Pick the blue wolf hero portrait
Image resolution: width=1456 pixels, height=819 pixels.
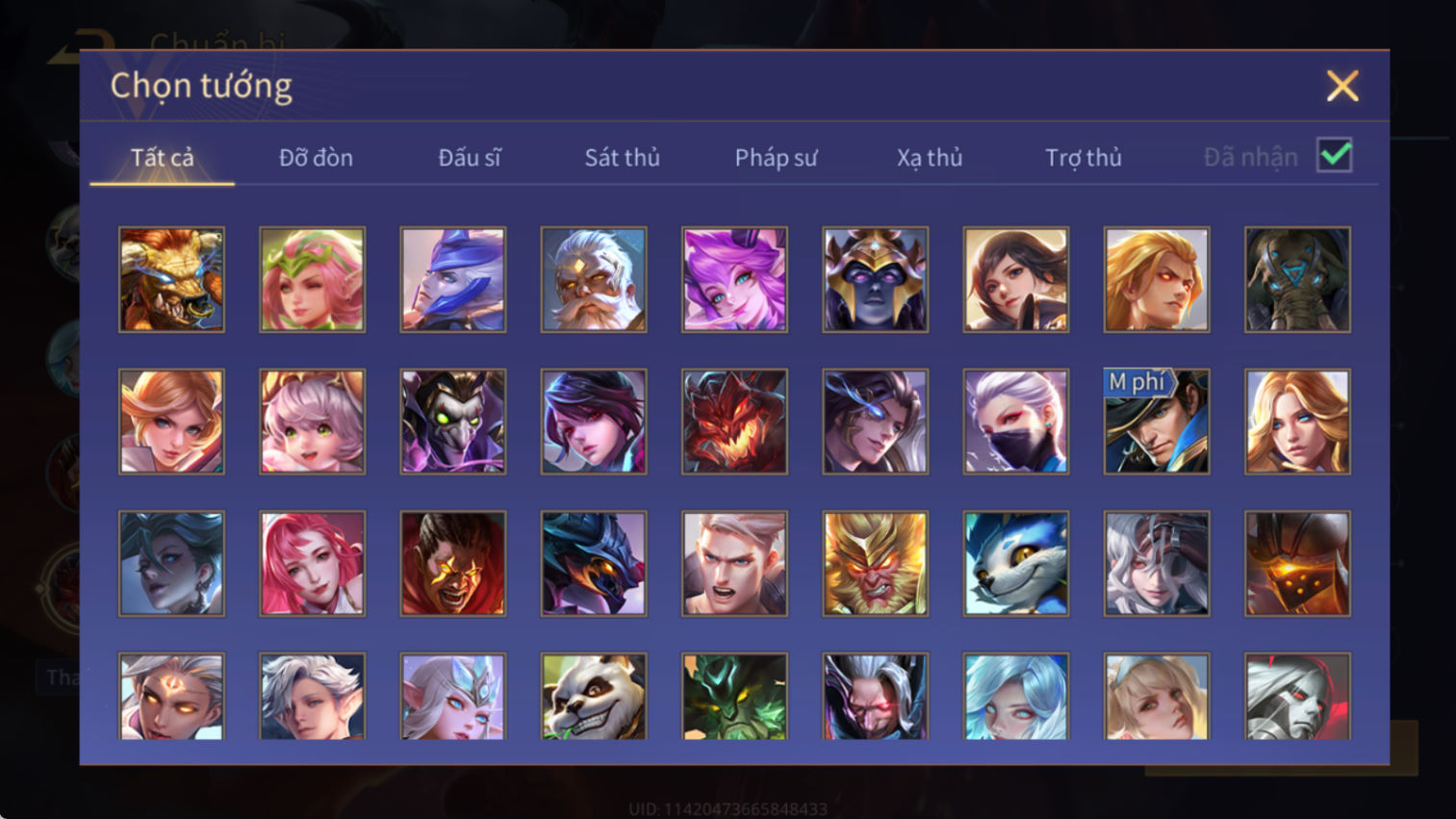pyautogui.click(x=1016, y=564)
